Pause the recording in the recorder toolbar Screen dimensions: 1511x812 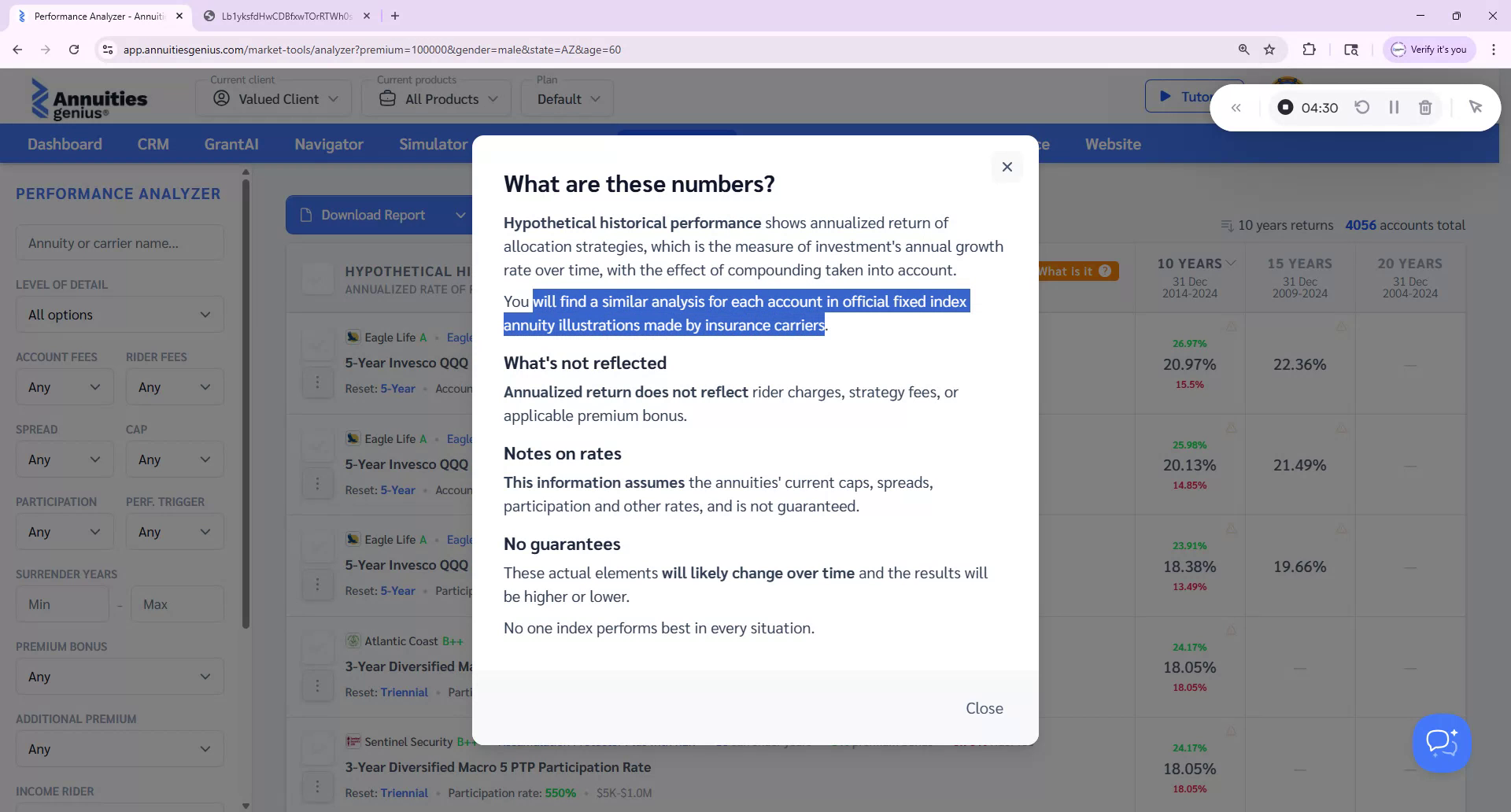(x=1394, y=107)
